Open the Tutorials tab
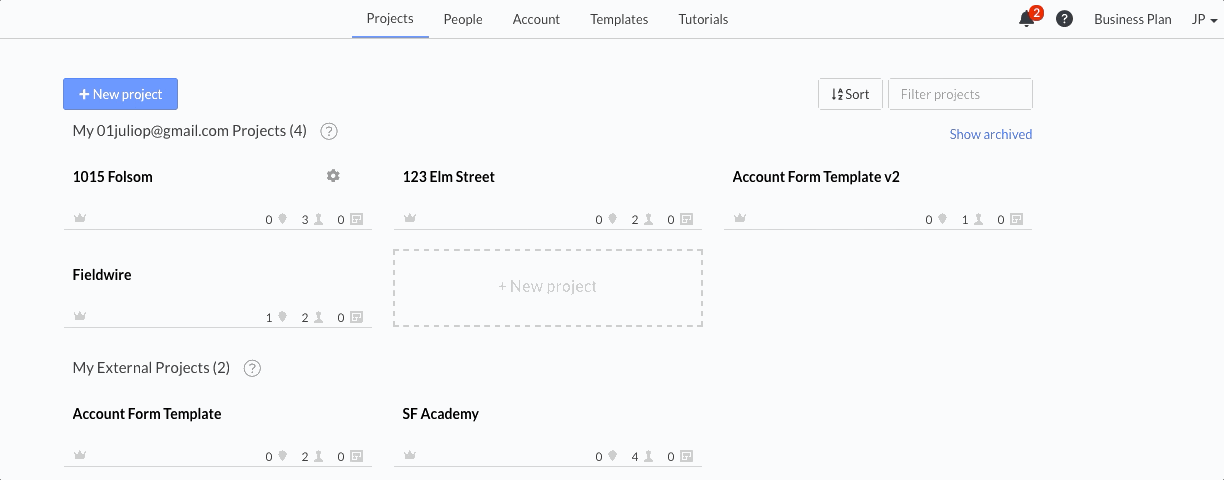The image size is (1224, 480). [x=703, y=19]
